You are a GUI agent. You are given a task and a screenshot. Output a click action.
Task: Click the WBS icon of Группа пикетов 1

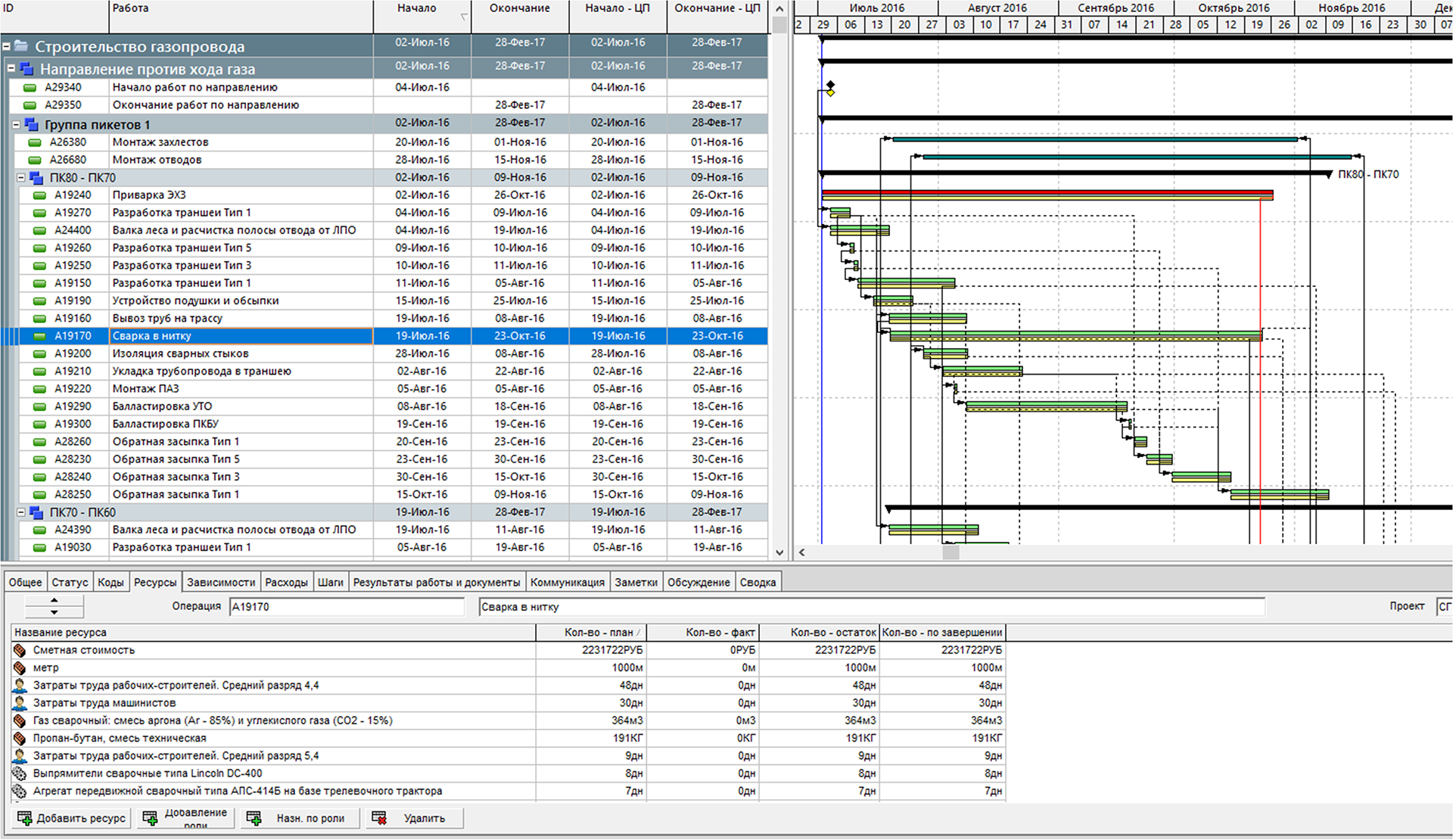click(32, 124)
